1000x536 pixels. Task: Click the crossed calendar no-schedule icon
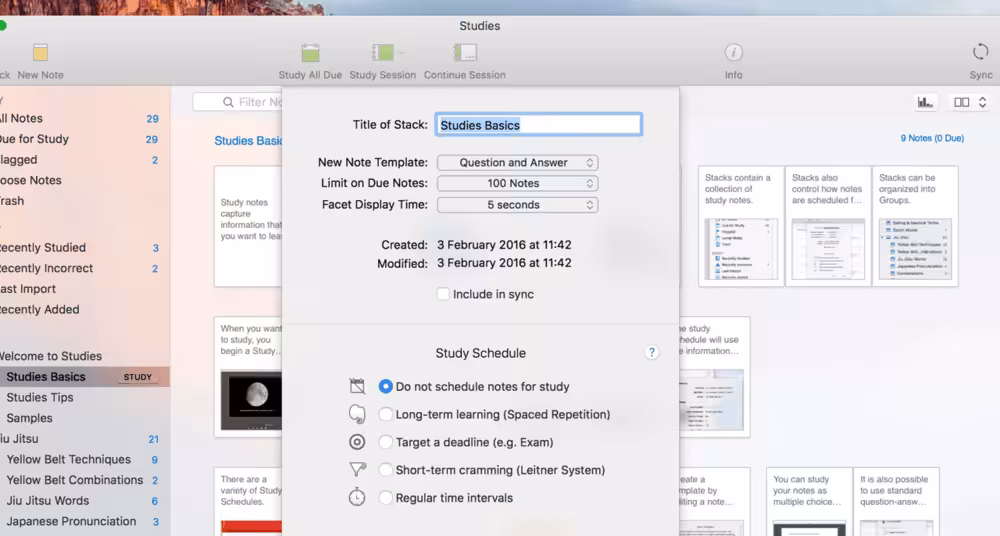(357, 386)
